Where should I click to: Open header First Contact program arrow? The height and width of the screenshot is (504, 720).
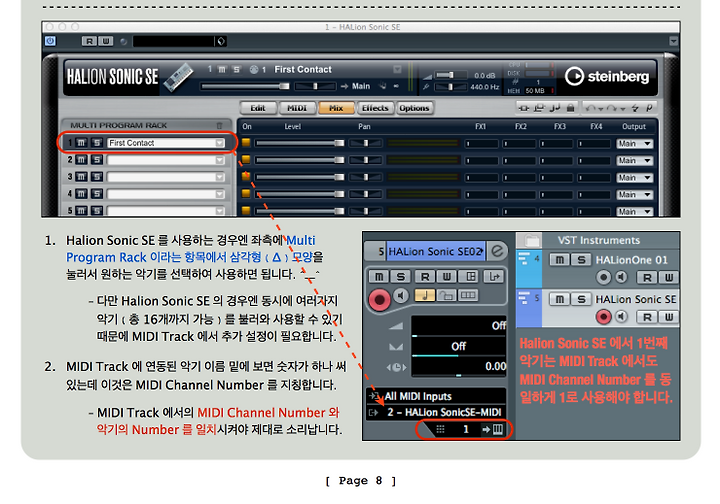point(397,69)
